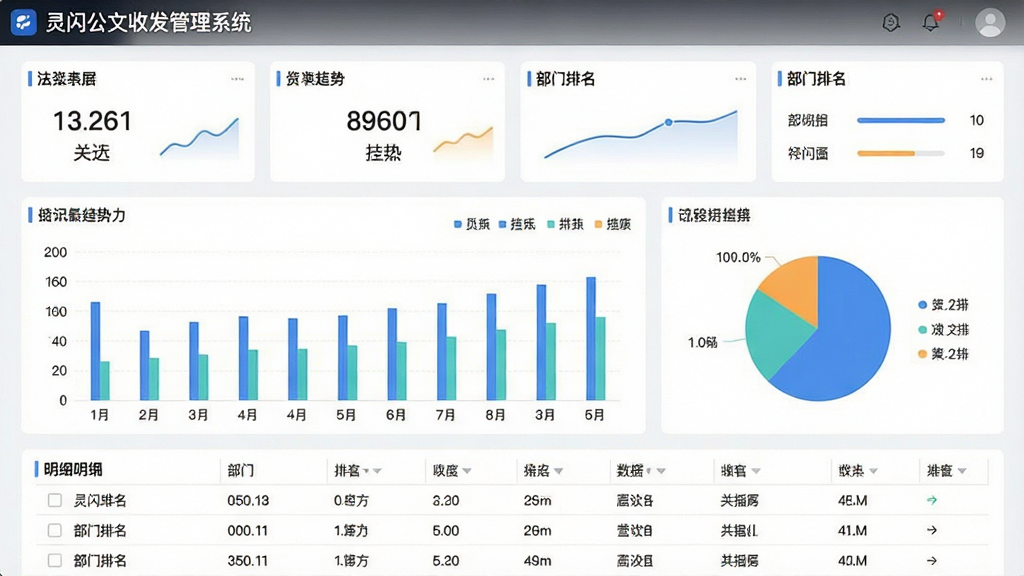The width and height of the screenshot is (1024, 576).
Task: Click the 000.11 cell
Action: [248, 531]
